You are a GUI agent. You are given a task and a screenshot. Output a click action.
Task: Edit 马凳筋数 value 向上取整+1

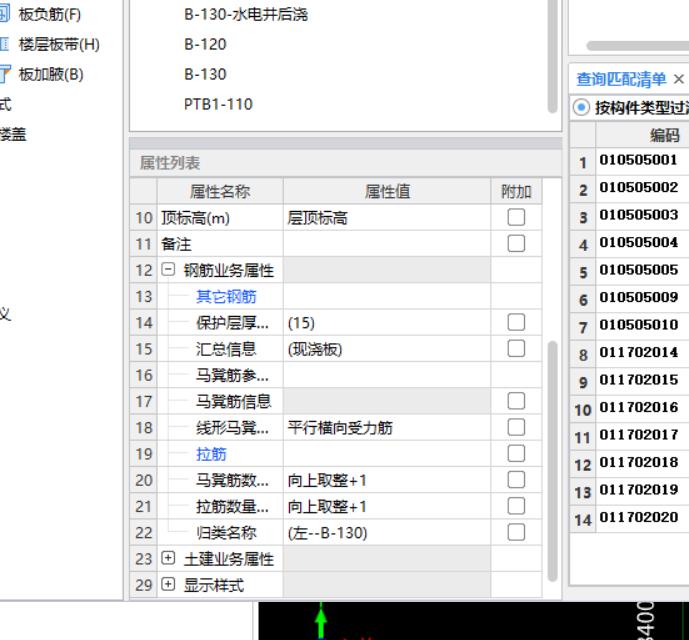point(387,480)
